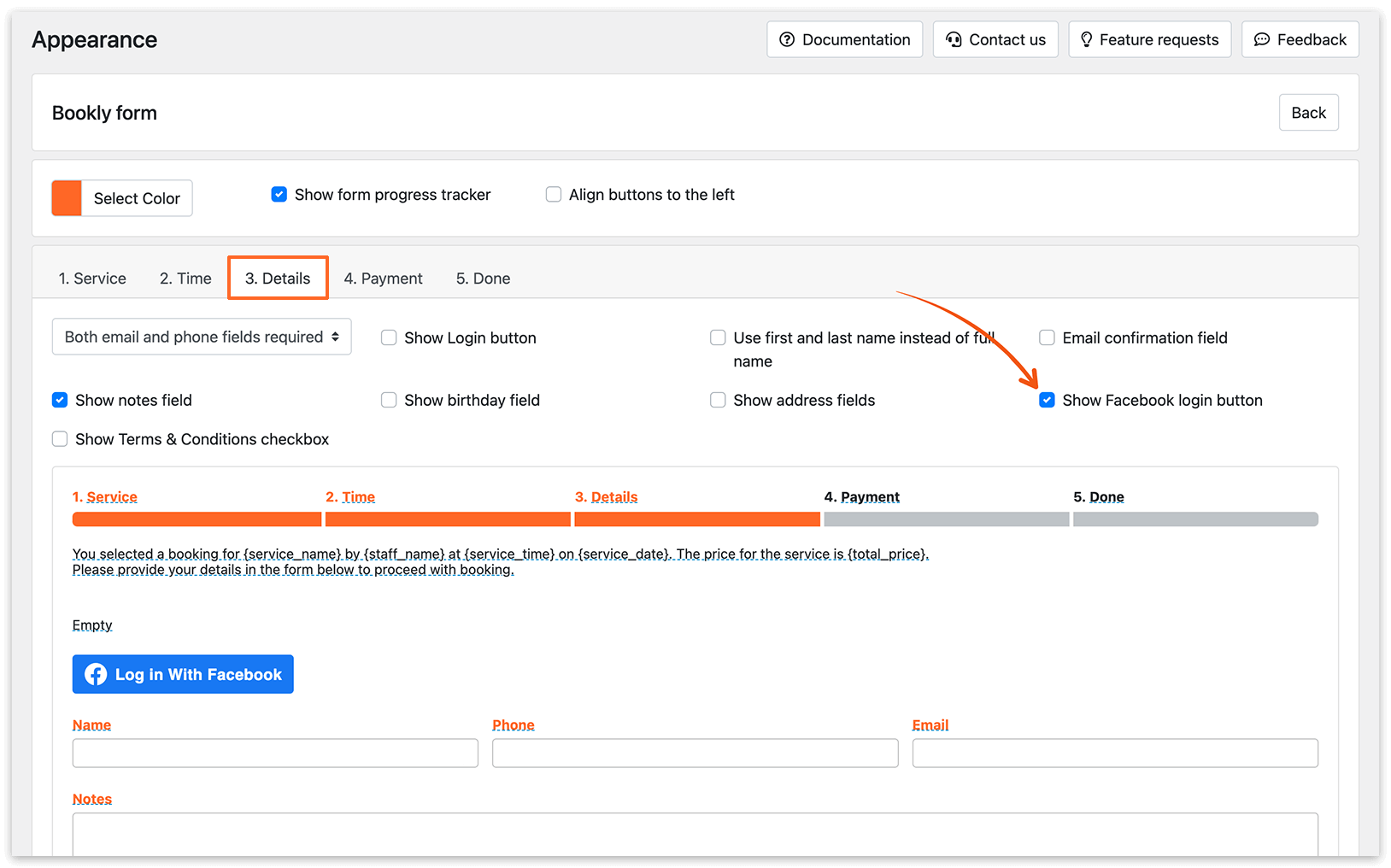Uncheck Show notes field
This screenshot has width=1391, height=868.
(60, 400)
